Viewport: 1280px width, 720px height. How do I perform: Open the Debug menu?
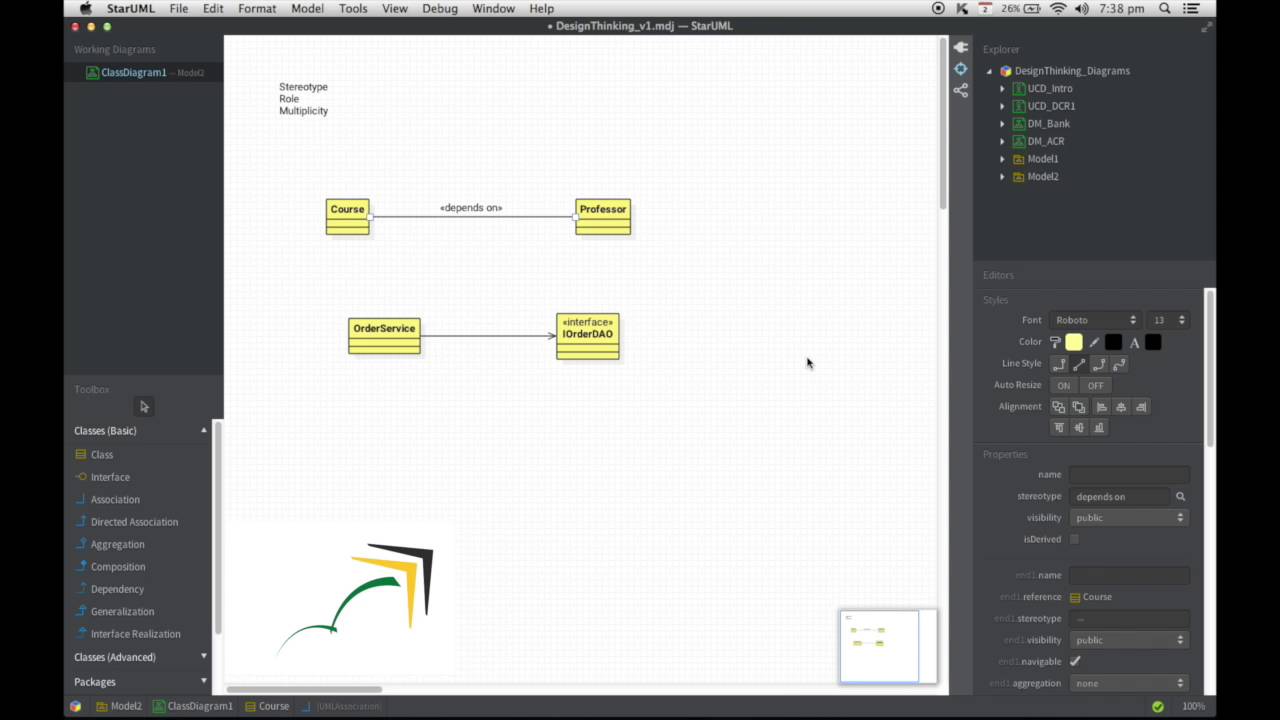[x=440, y=8]
